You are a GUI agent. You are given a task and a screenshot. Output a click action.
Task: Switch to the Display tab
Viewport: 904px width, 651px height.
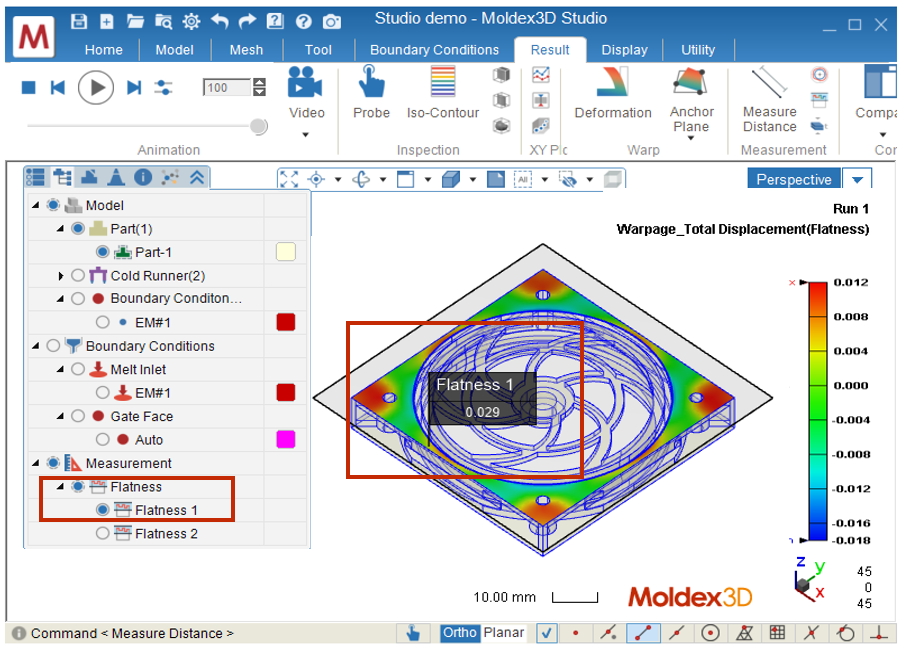click(x=624, y=50)
